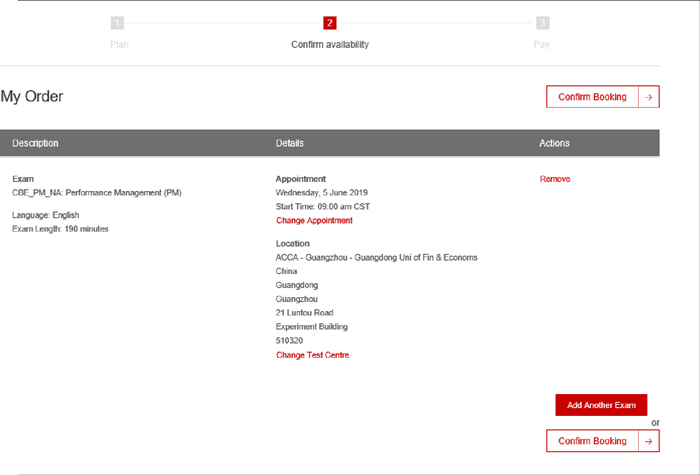Click arrow icon beside My Order's Confirm Booking
Viewport: 700px width, 475px height.
click(649, 97)
